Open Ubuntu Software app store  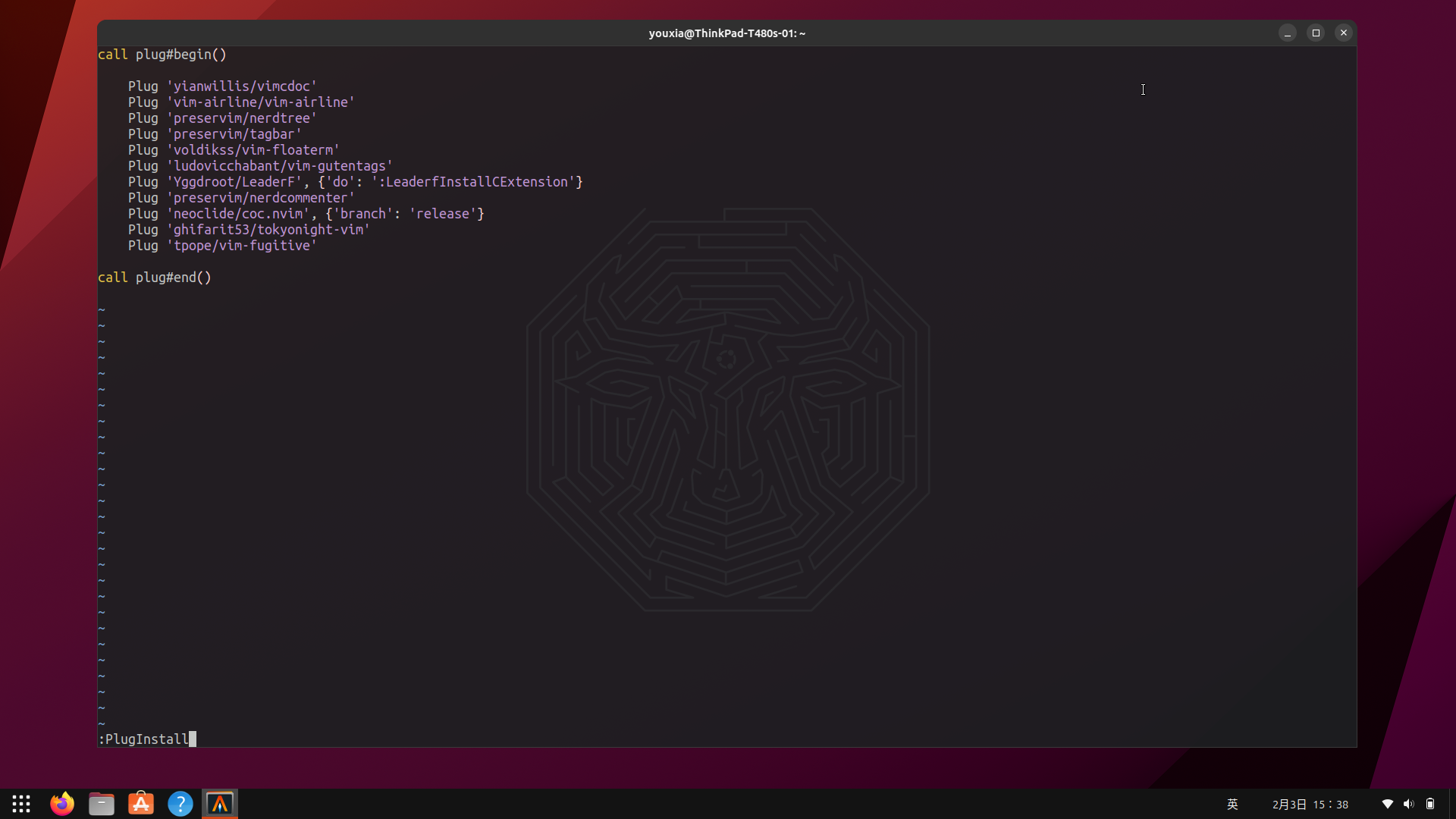tap(141, 804)
